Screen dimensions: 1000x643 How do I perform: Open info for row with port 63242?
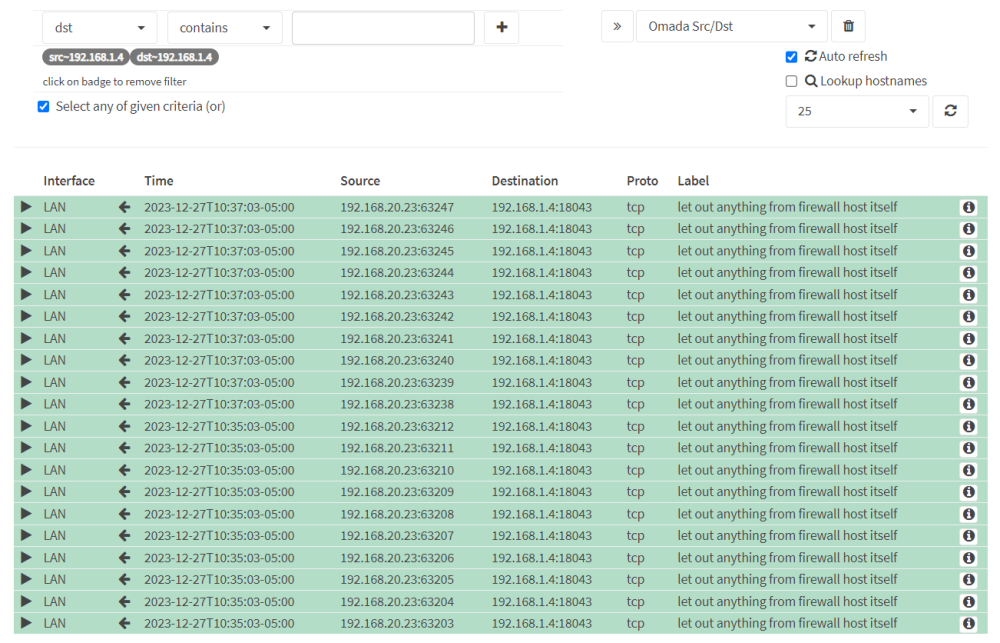pyautogui.click(x=968, y=317)
